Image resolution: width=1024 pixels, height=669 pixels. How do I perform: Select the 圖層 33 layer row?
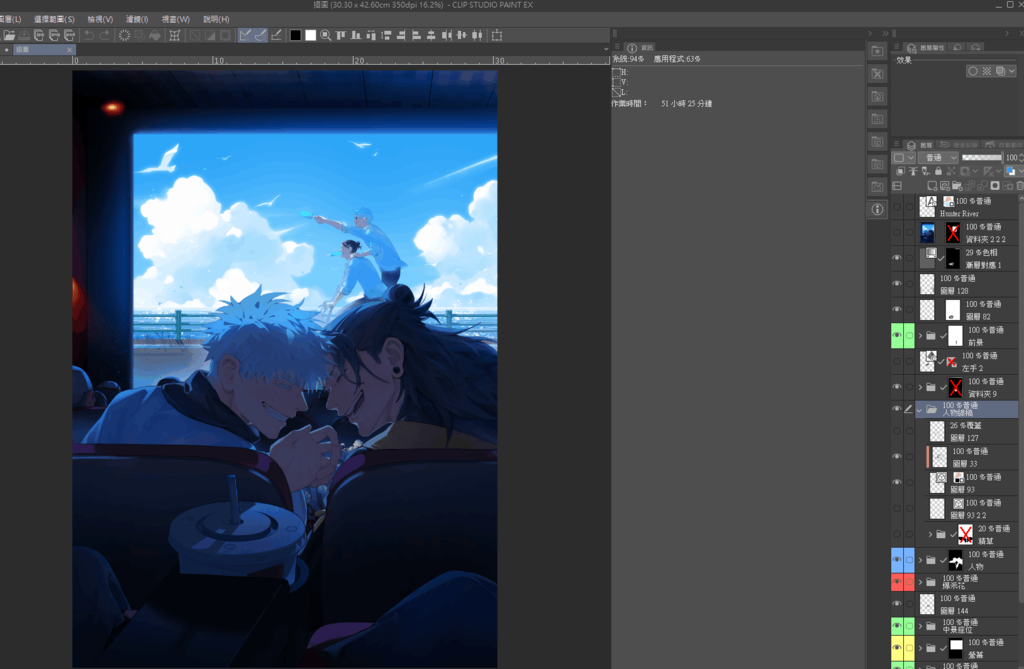point(971,457)
